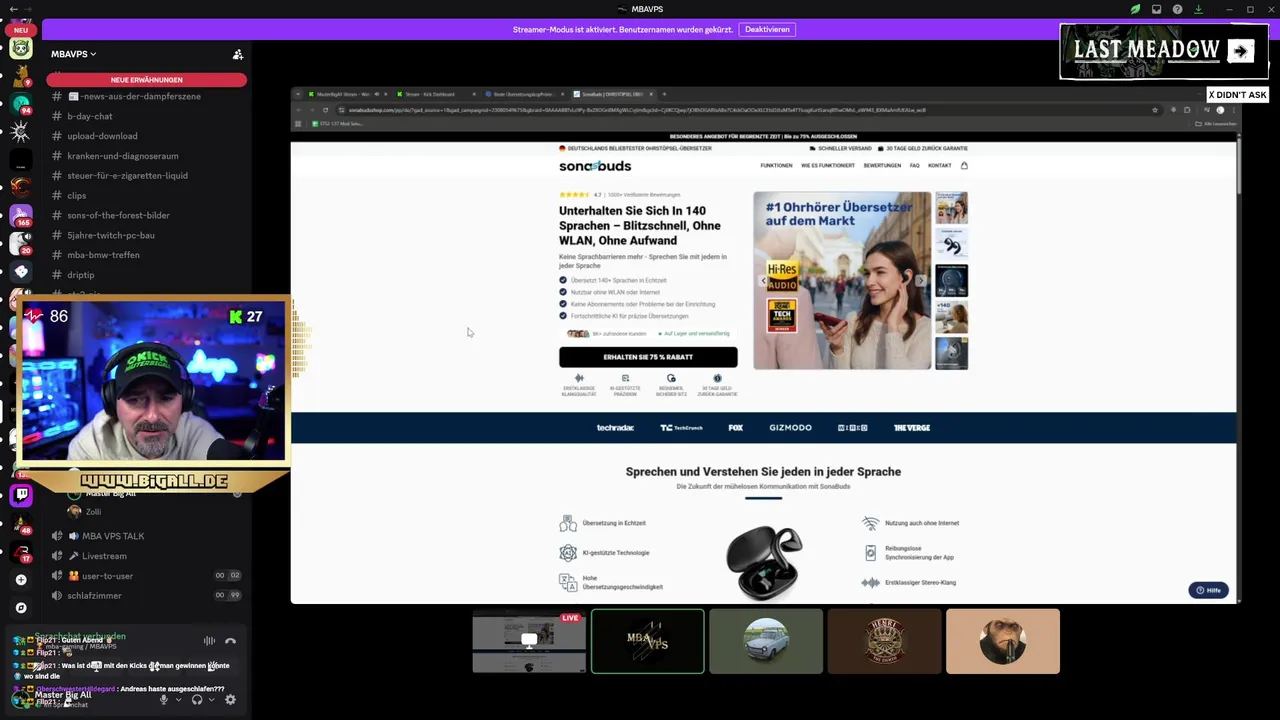Open shopping cart on sonabuds page
This screenshot has height=720, width=1280.
tap(964, 165)
